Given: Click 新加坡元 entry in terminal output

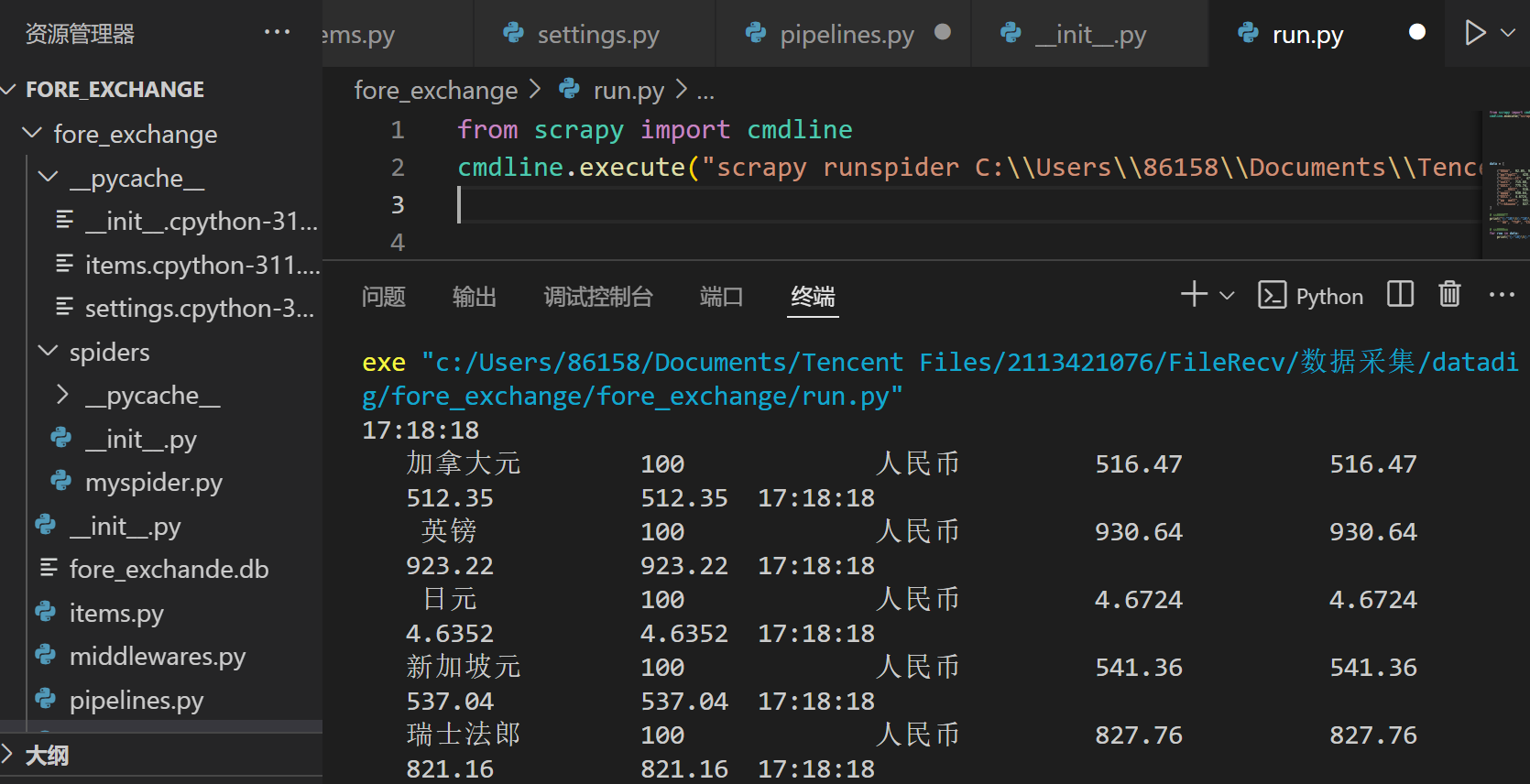Looking at the screenshot, I should [464, 667].
